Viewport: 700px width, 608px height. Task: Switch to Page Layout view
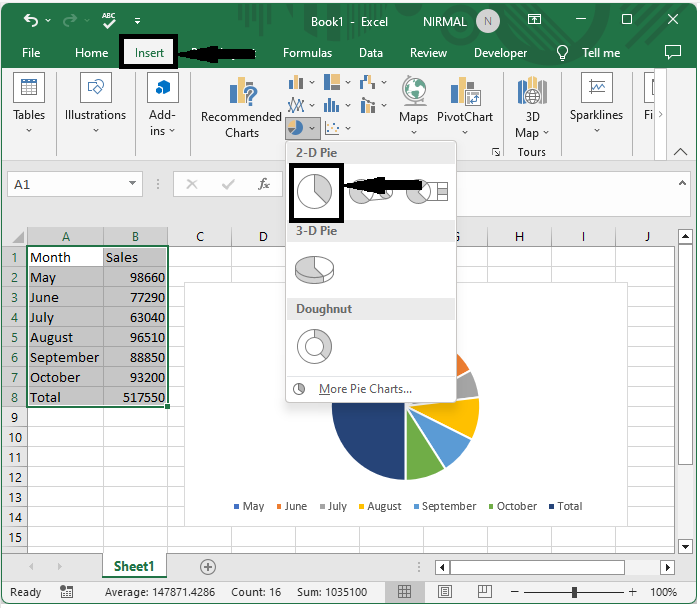click(445, 593)
